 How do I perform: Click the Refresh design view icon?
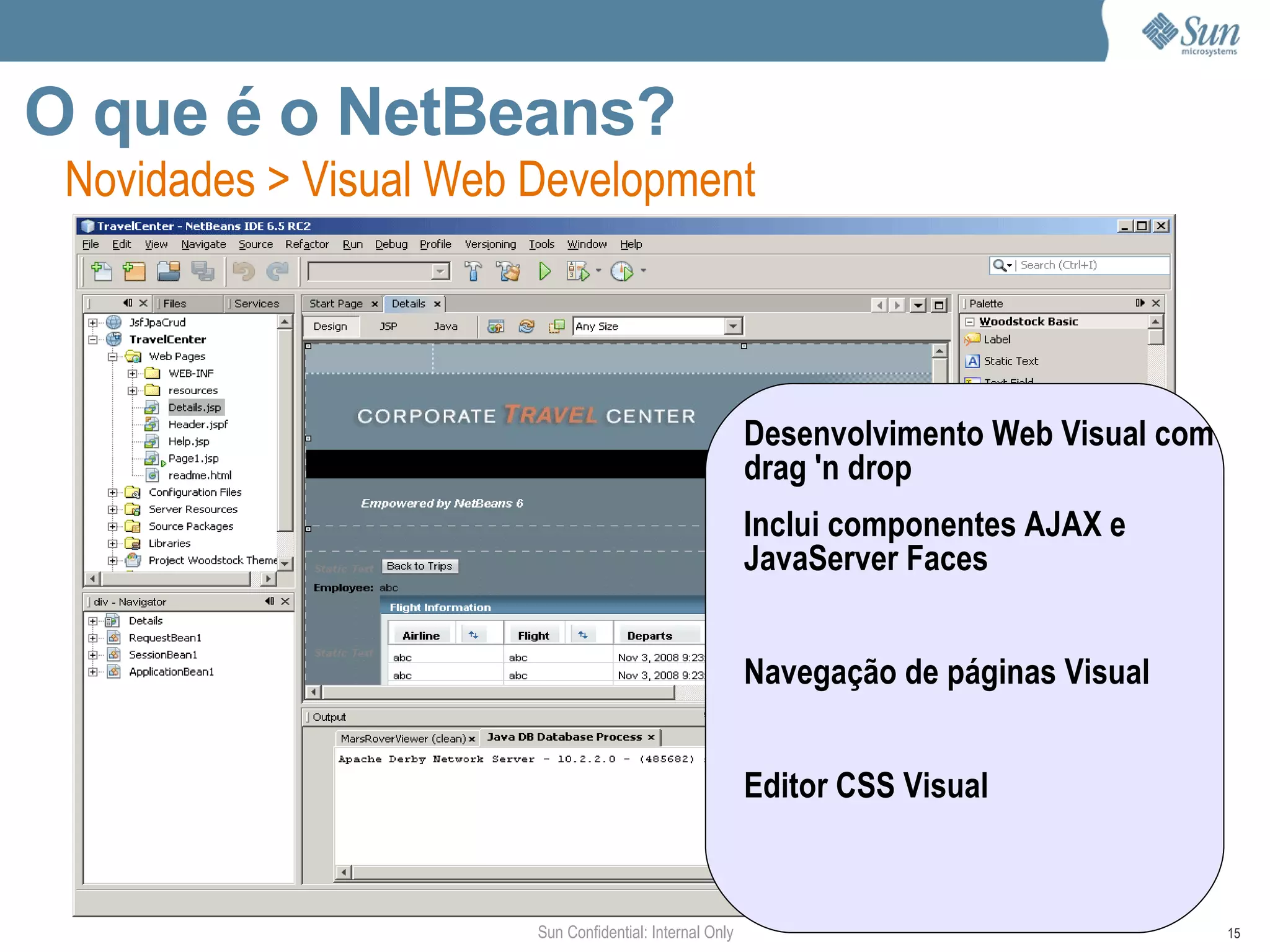(x=526, y=326)
